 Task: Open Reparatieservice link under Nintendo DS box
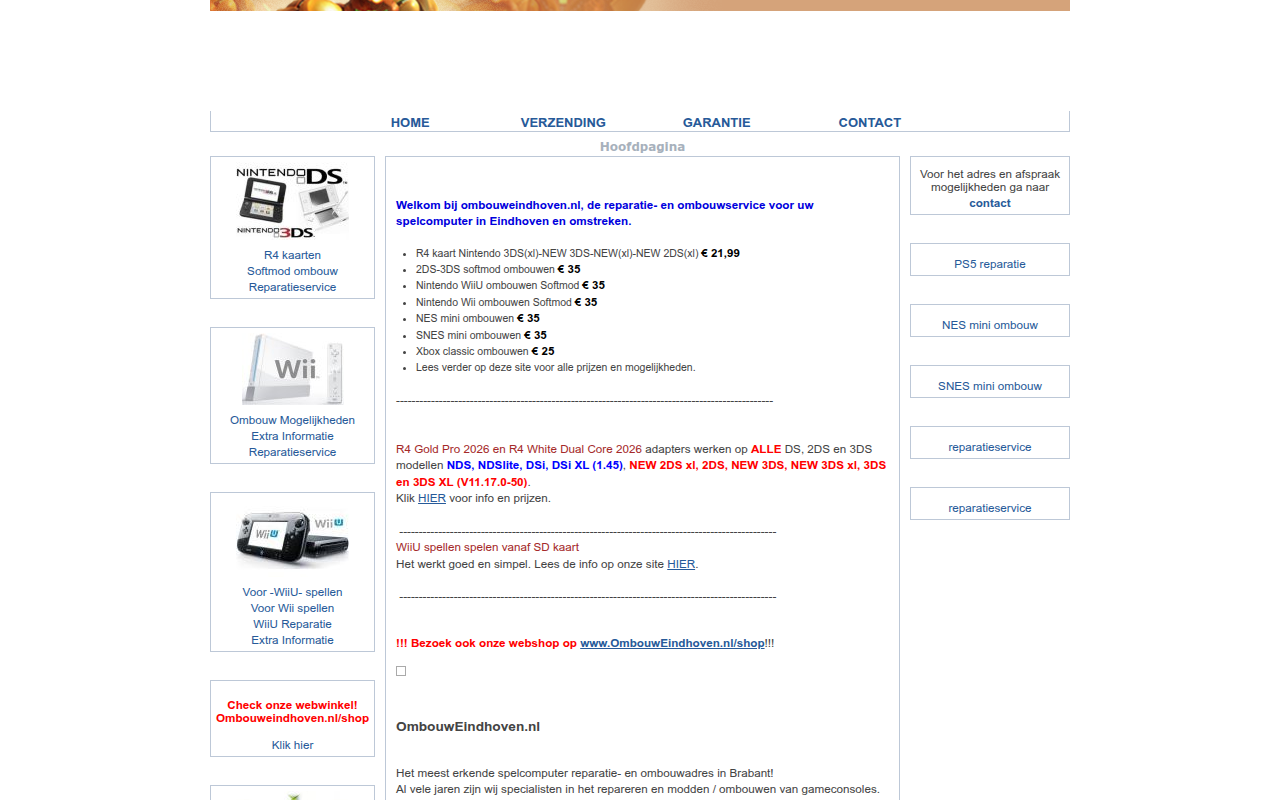coord(292,287)
